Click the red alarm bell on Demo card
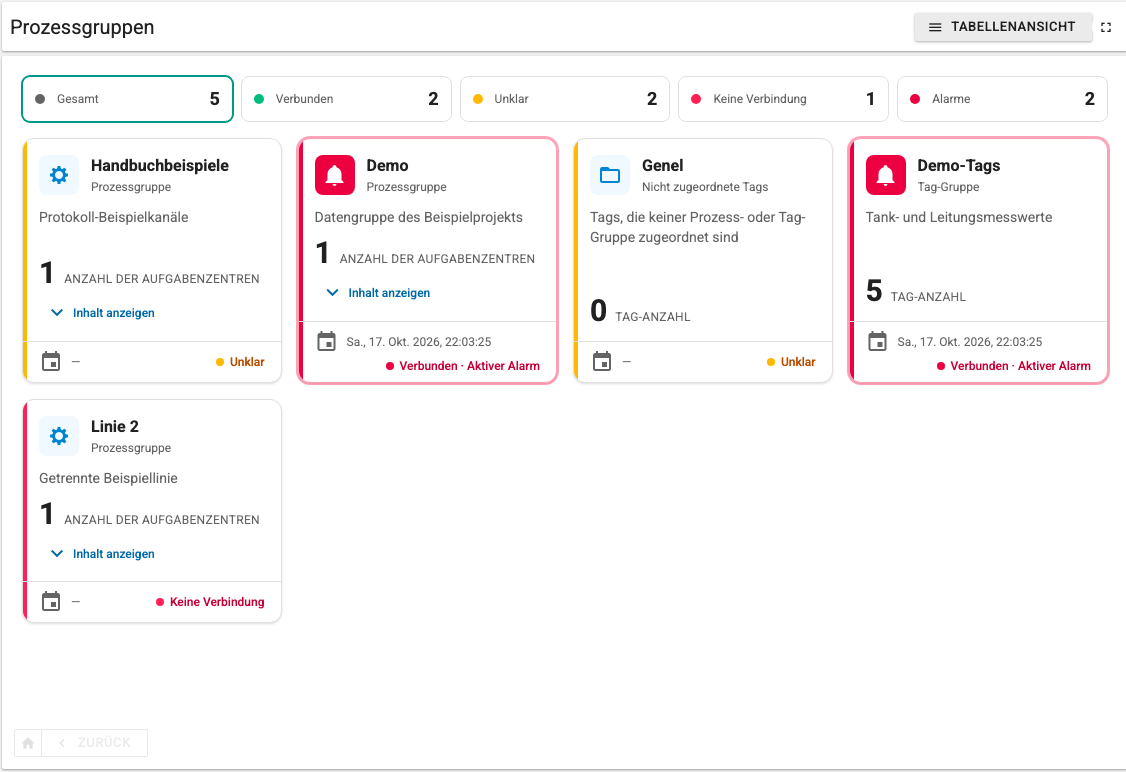Screen dimensions: 1126x772 (335, 175)
